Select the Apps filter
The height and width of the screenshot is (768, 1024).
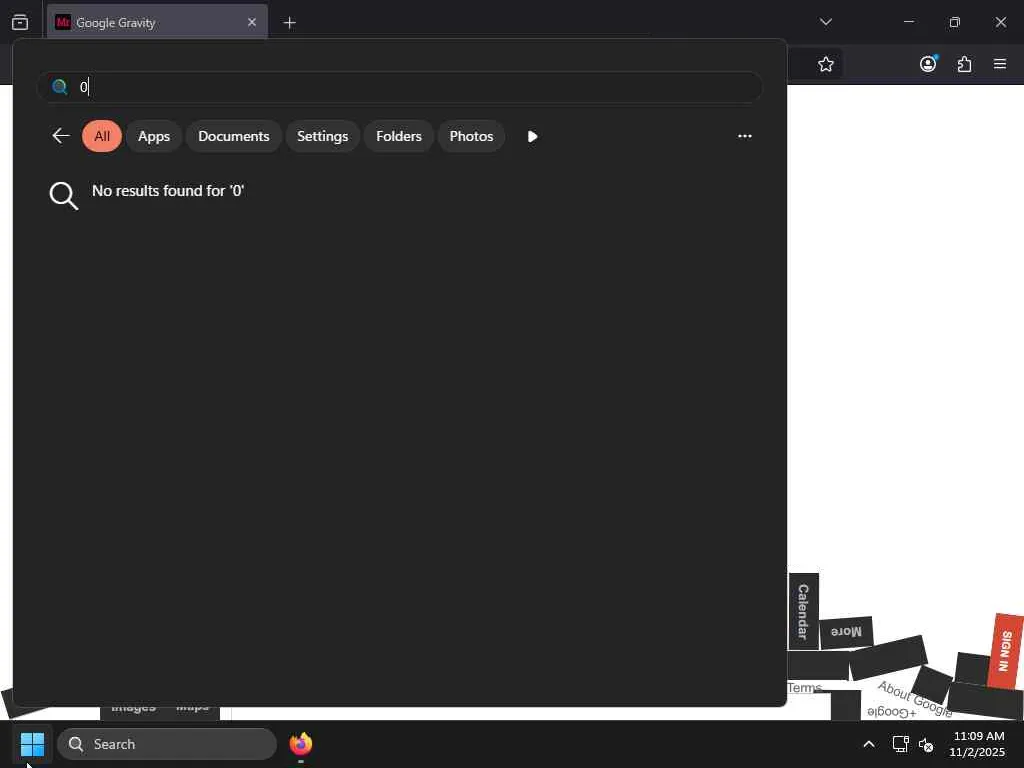pos(153,136)
